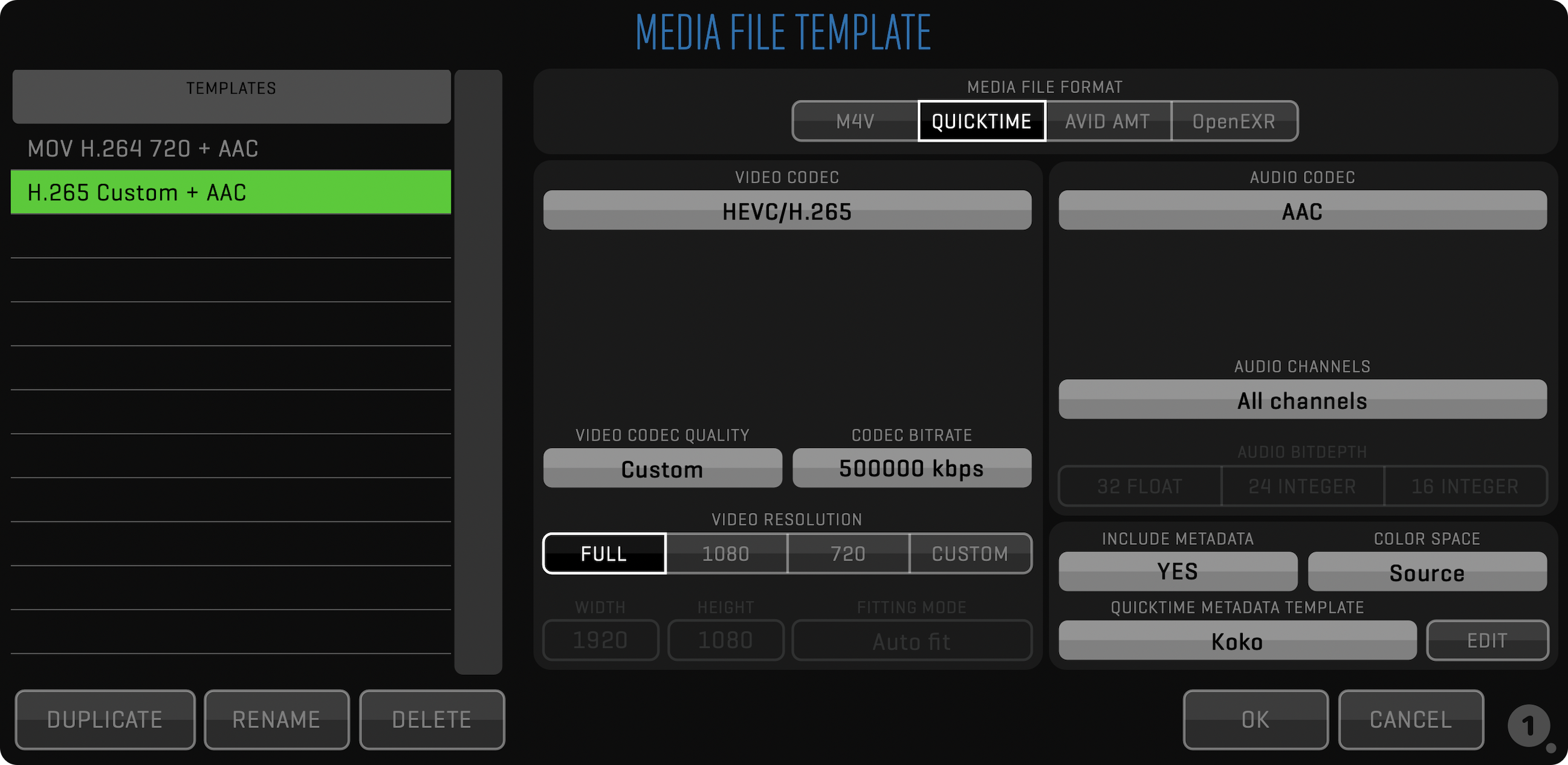Viewport: 1568px width, 765px height.
Task: Open the HEVC/H.265 video codec dropdown
Action: pos(787,210)
